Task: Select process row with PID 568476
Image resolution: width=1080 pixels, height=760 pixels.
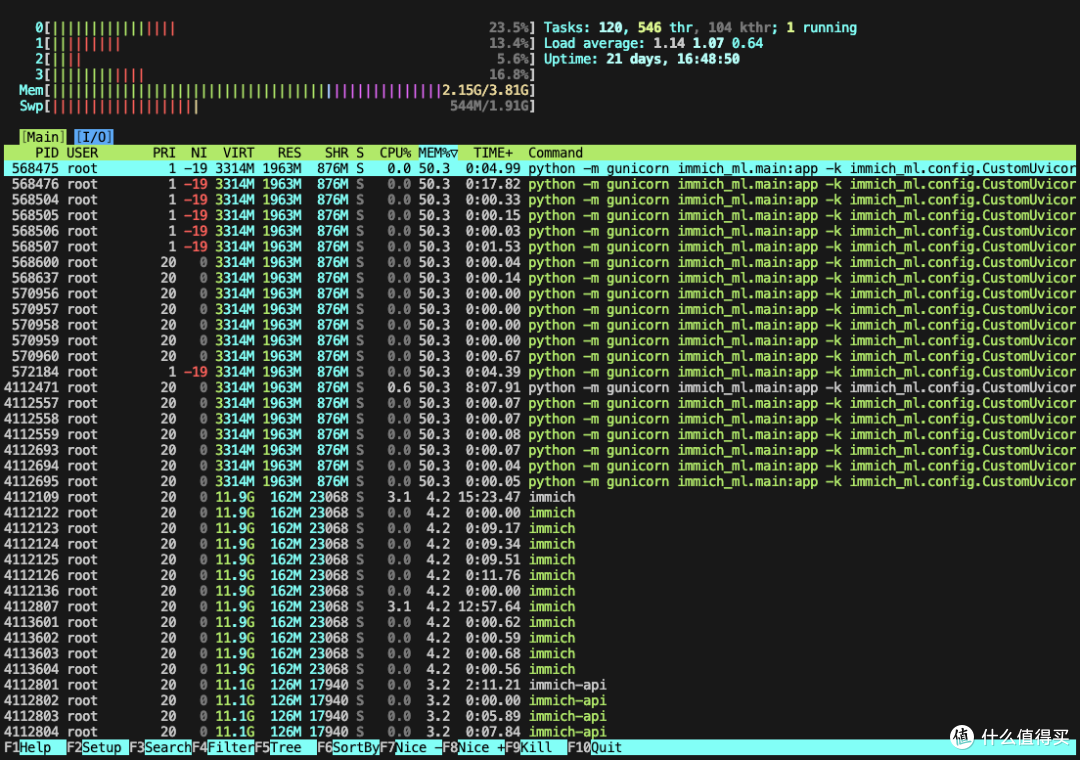Action: point(540,184)
